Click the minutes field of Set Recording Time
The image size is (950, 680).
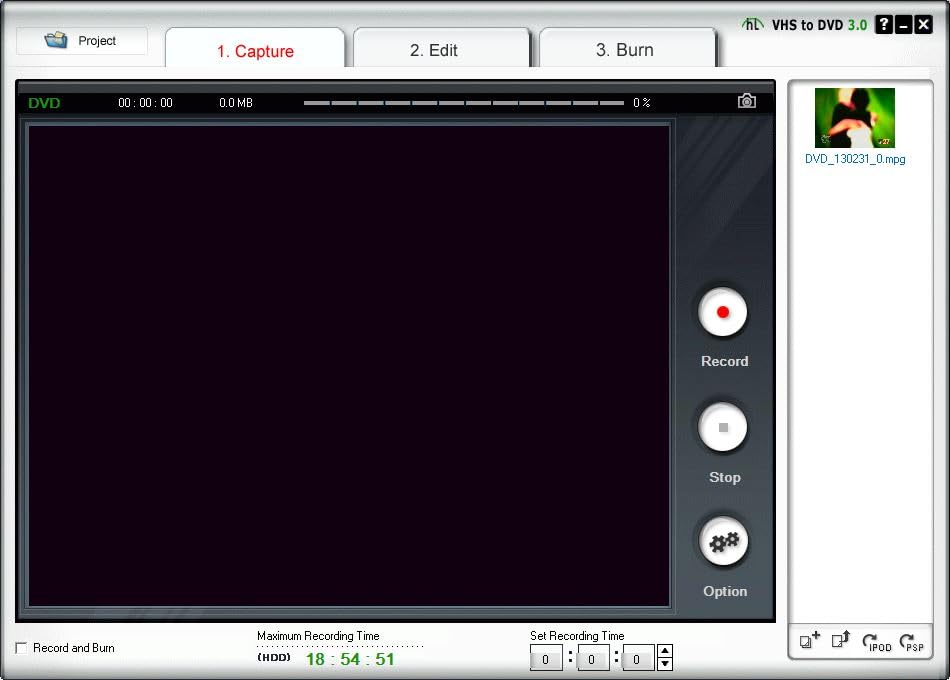tap(592, 659)
